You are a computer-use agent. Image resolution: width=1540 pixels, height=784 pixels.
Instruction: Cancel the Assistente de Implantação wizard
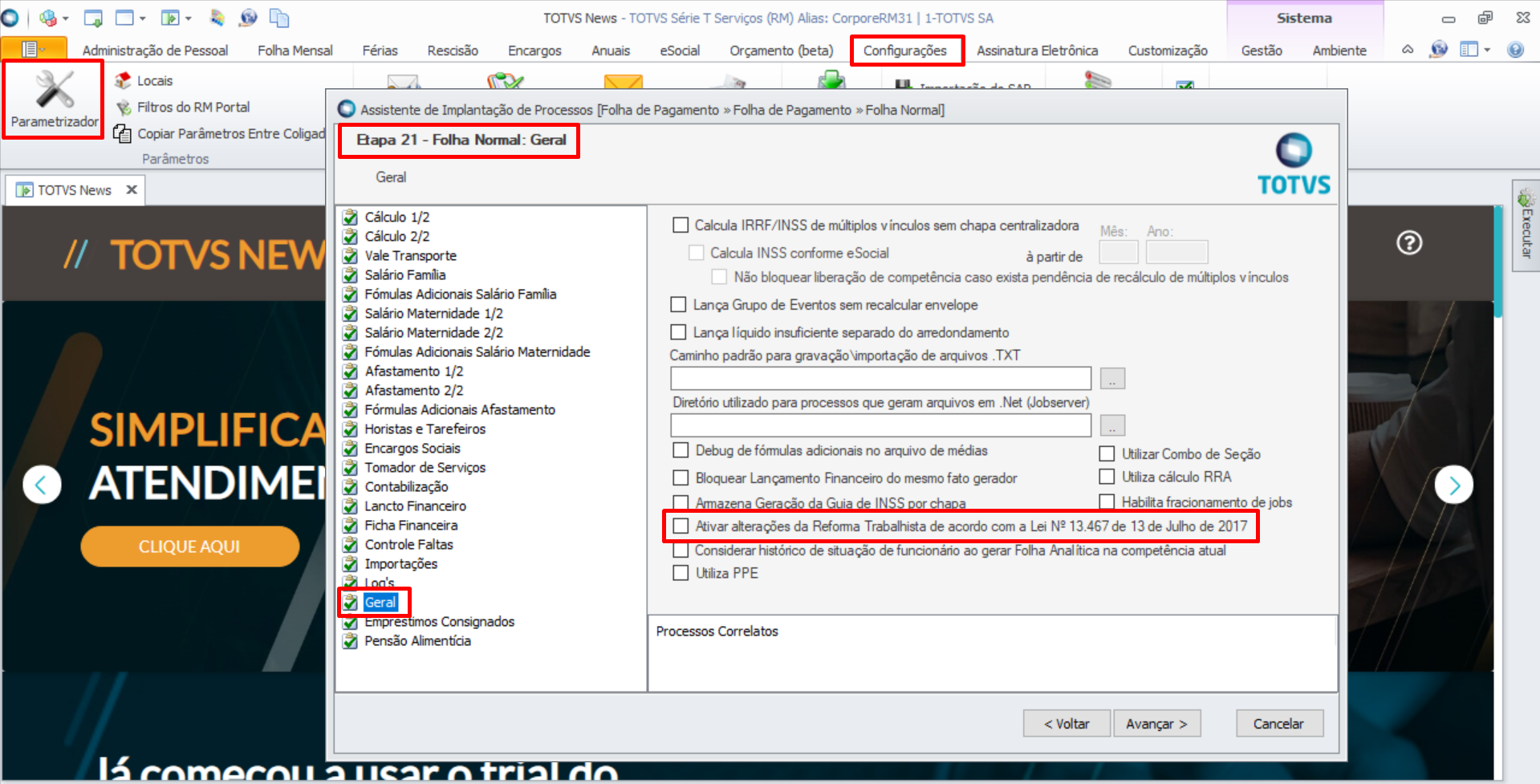(x=1279, y=724)
